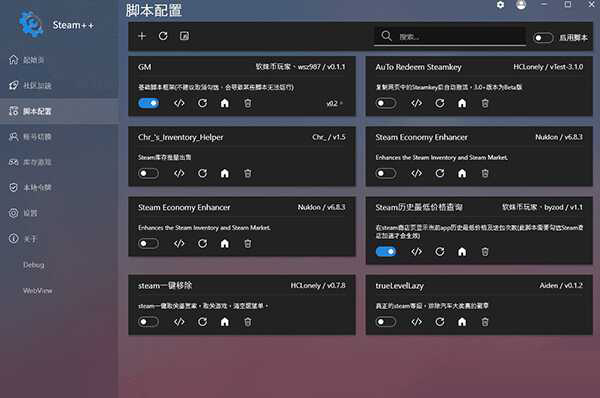The height and width of the screenshot is (398, 600).
Task: Enable the AuTo Redeem Steamkey toggle
Action: (x=386, y=103)
